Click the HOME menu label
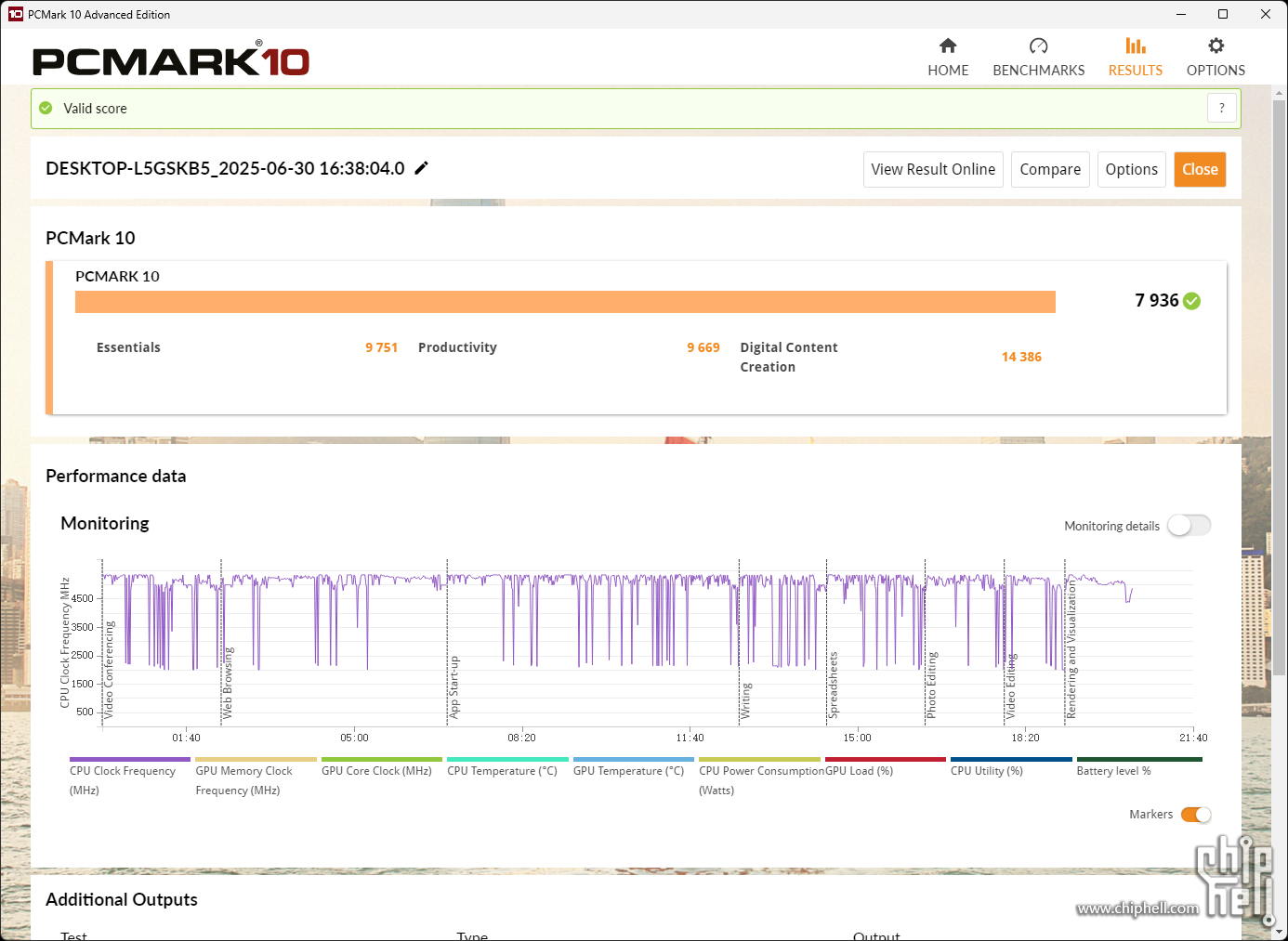Viewport: 1288px width, 941px height. [948, 71]
